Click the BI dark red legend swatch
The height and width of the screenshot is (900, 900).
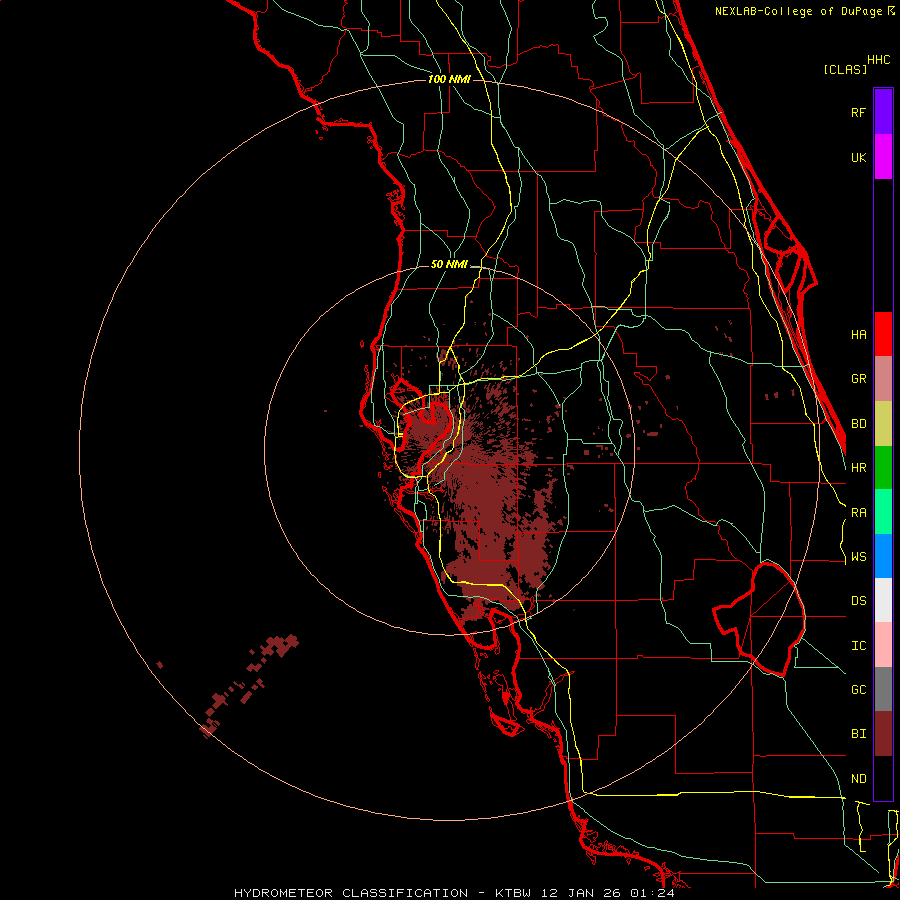883,734
